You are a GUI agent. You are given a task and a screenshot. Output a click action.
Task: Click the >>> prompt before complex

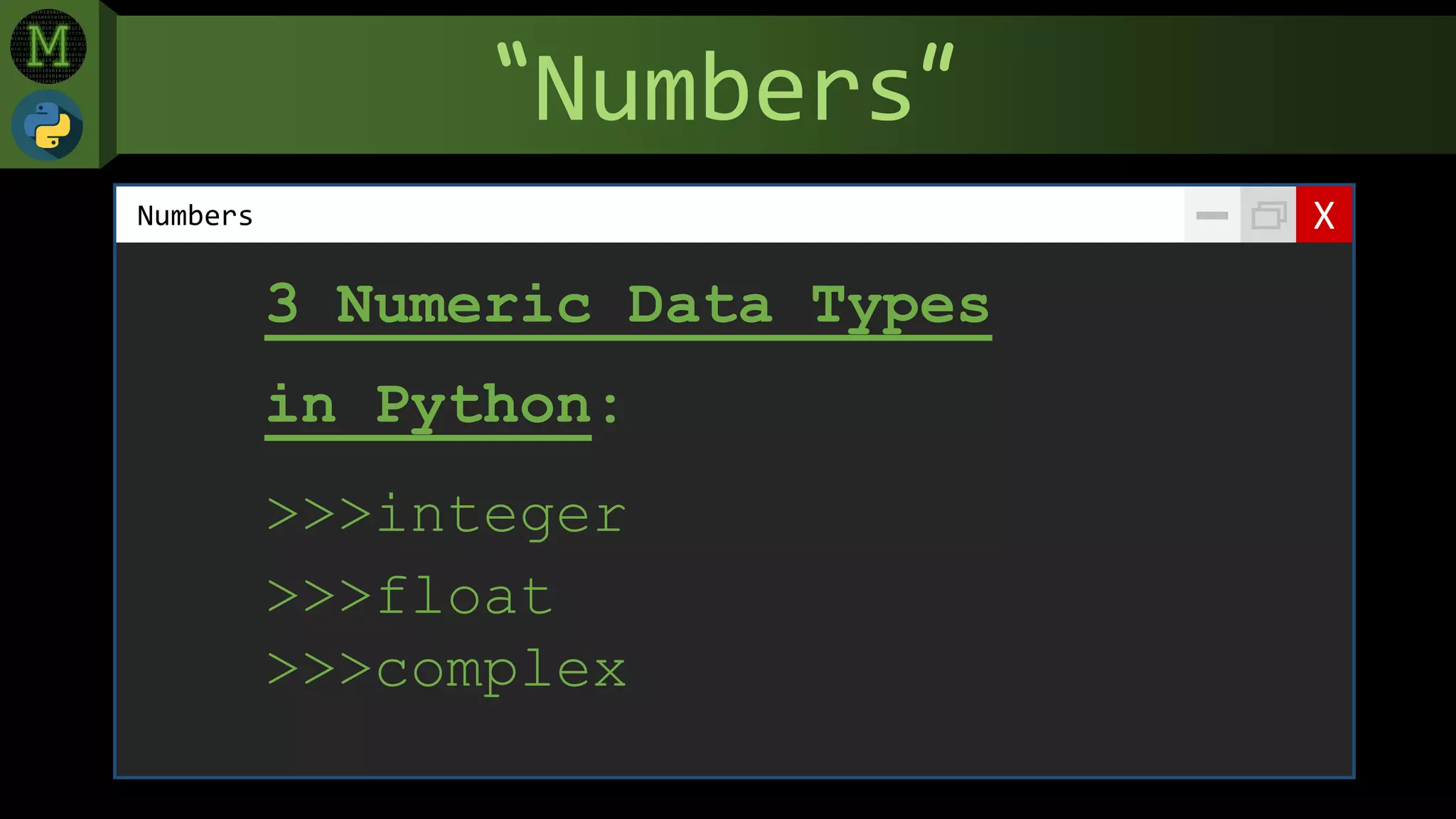coord(319,669)
